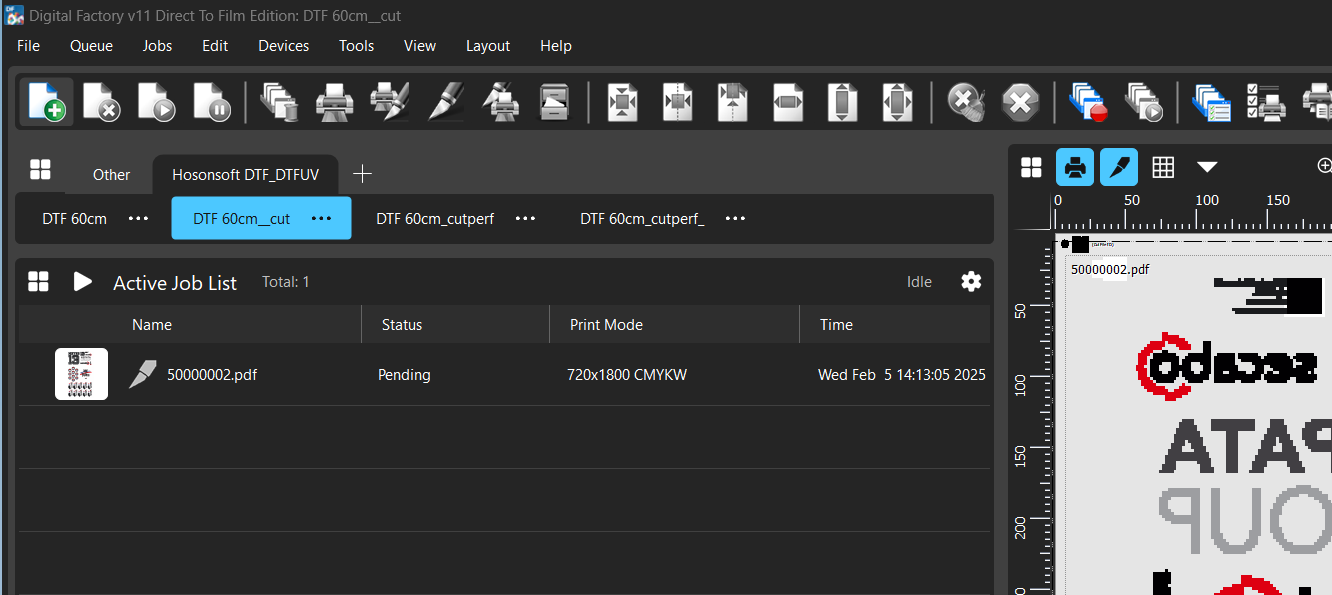1332x595 pixels.
Task: Select the DTF 60cm queue button
Action: point(74,218)
